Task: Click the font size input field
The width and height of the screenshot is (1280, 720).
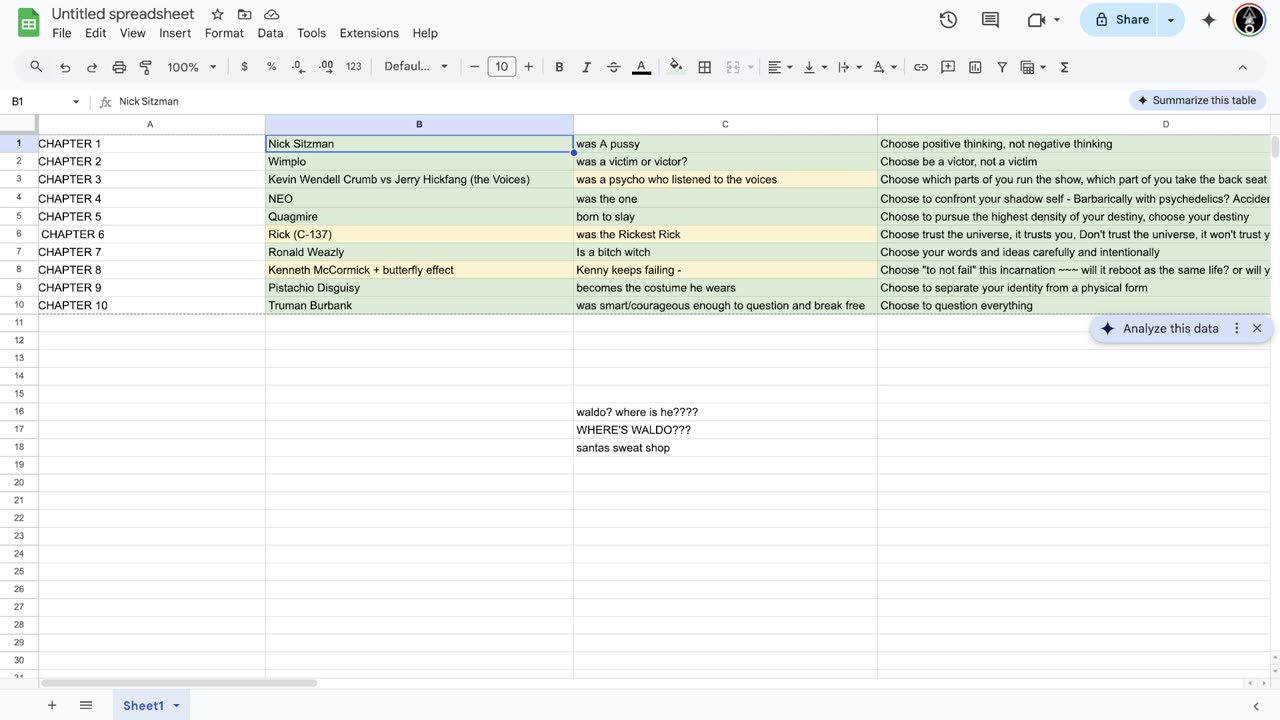Action: pyautogui.click(x=502, y=67)
